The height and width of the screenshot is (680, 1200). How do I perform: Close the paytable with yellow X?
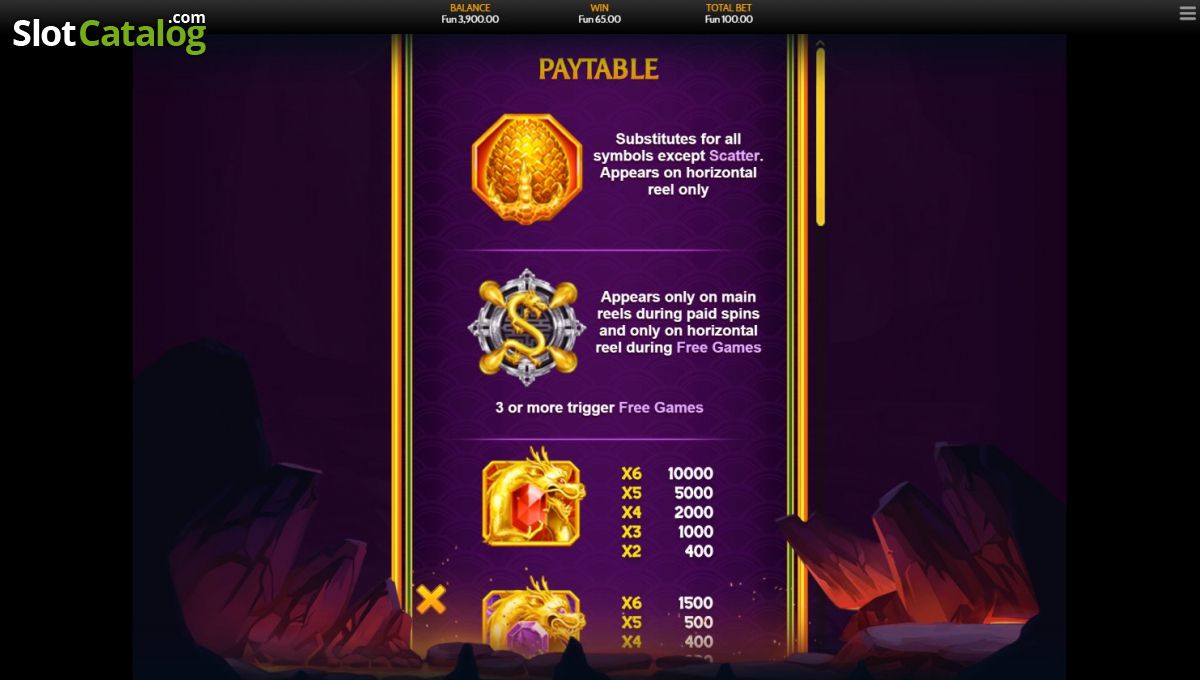coord(431,600)
